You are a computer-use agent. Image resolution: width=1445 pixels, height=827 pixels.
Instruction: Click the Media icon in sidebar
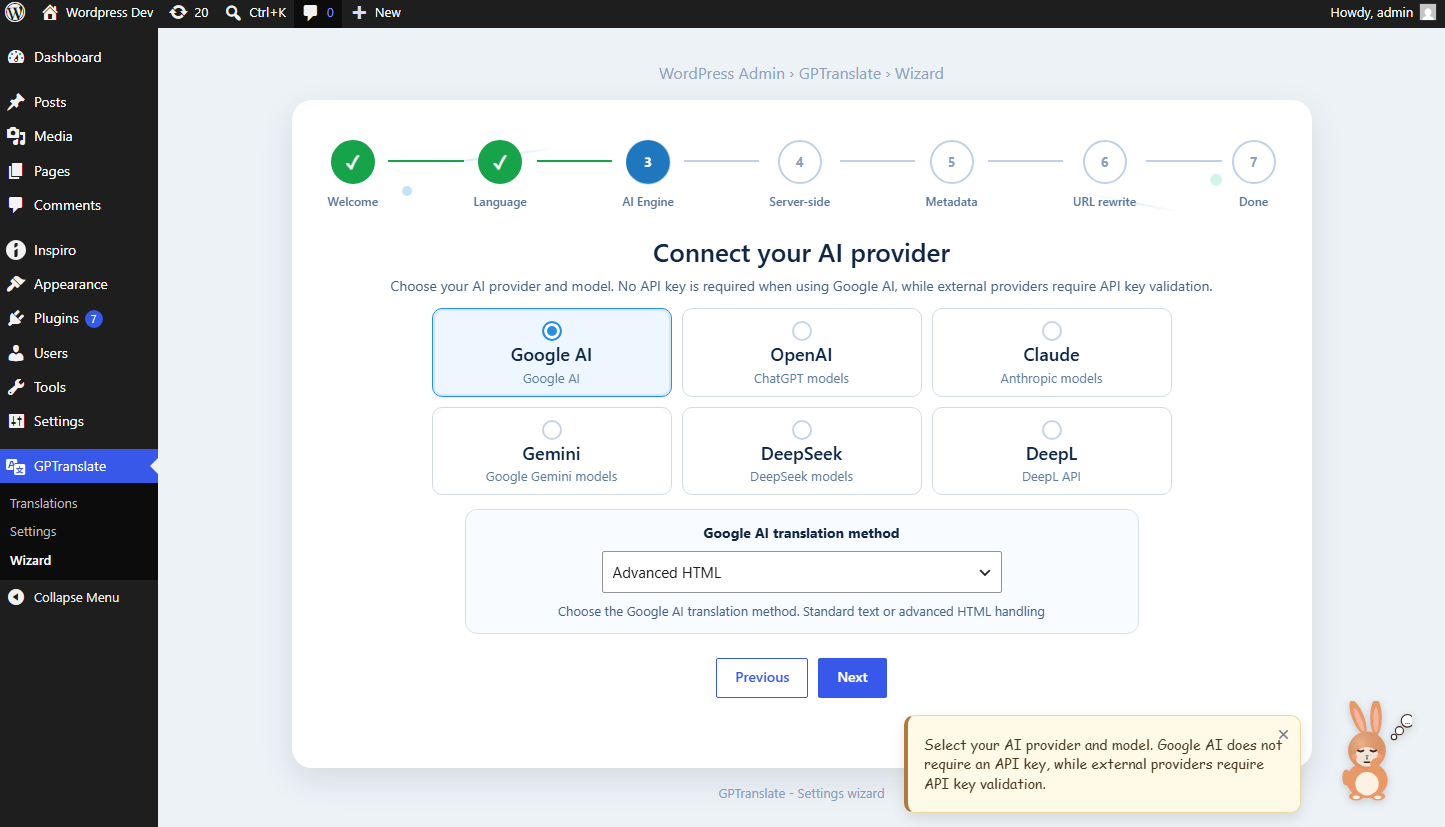point(16,136)
